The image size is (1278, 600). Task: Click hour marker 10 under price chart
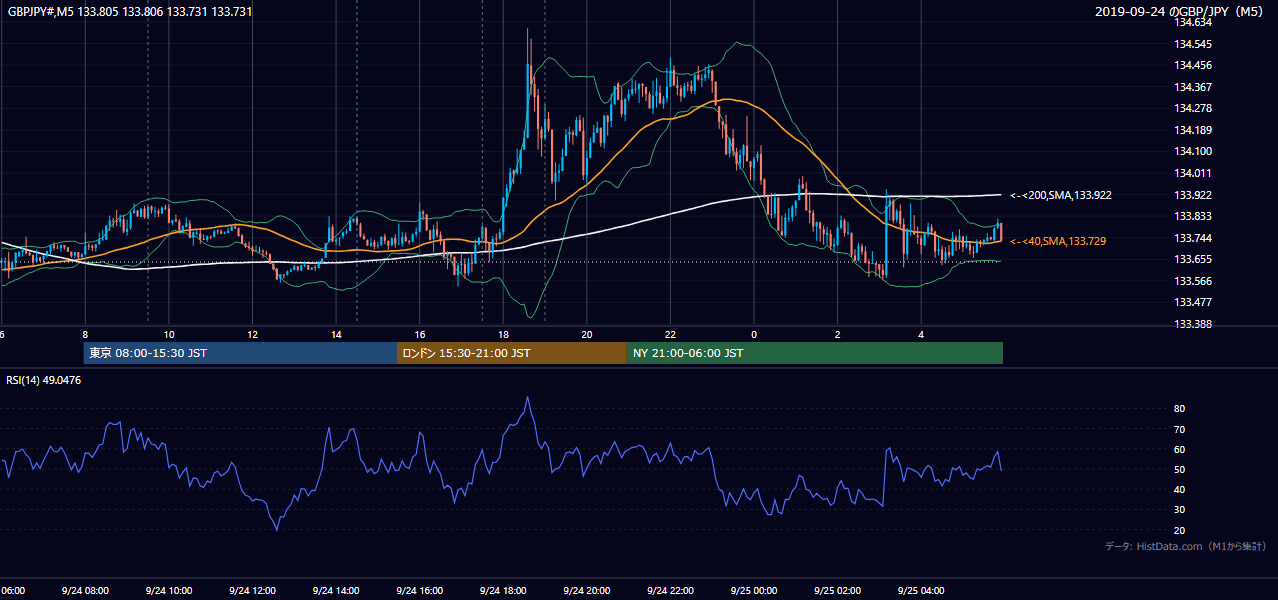click(x=169, y=335)
